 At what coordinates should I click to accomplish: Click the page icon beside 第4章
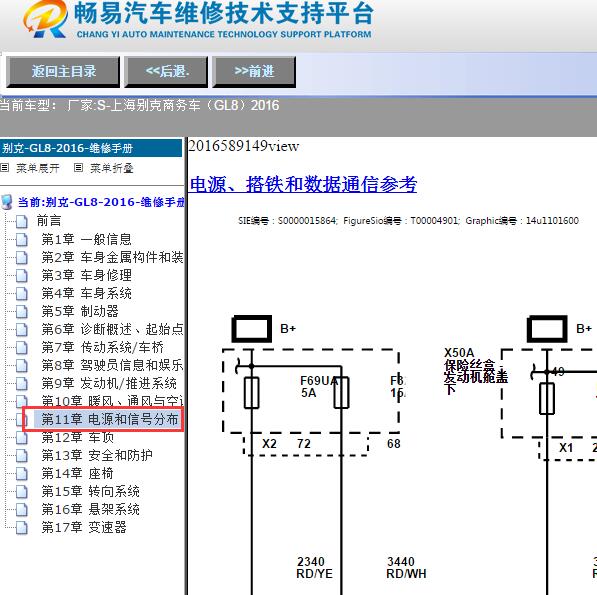(x=22, y=294)
